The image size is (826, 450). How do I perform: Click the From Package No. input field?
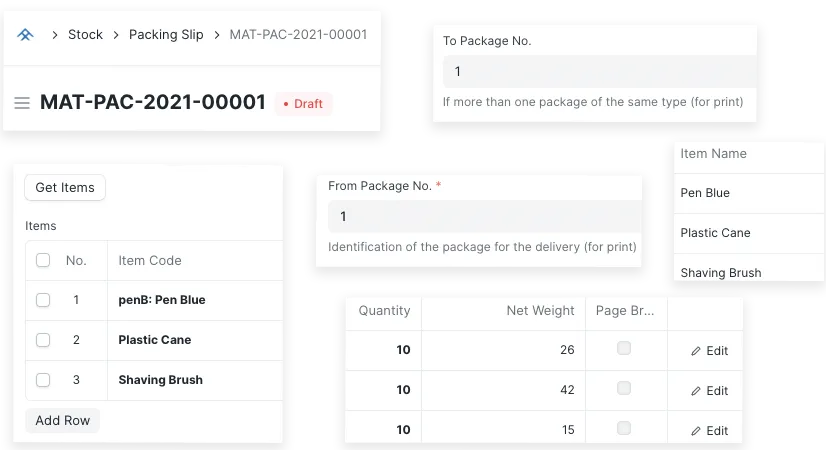[x=483, y=217]
